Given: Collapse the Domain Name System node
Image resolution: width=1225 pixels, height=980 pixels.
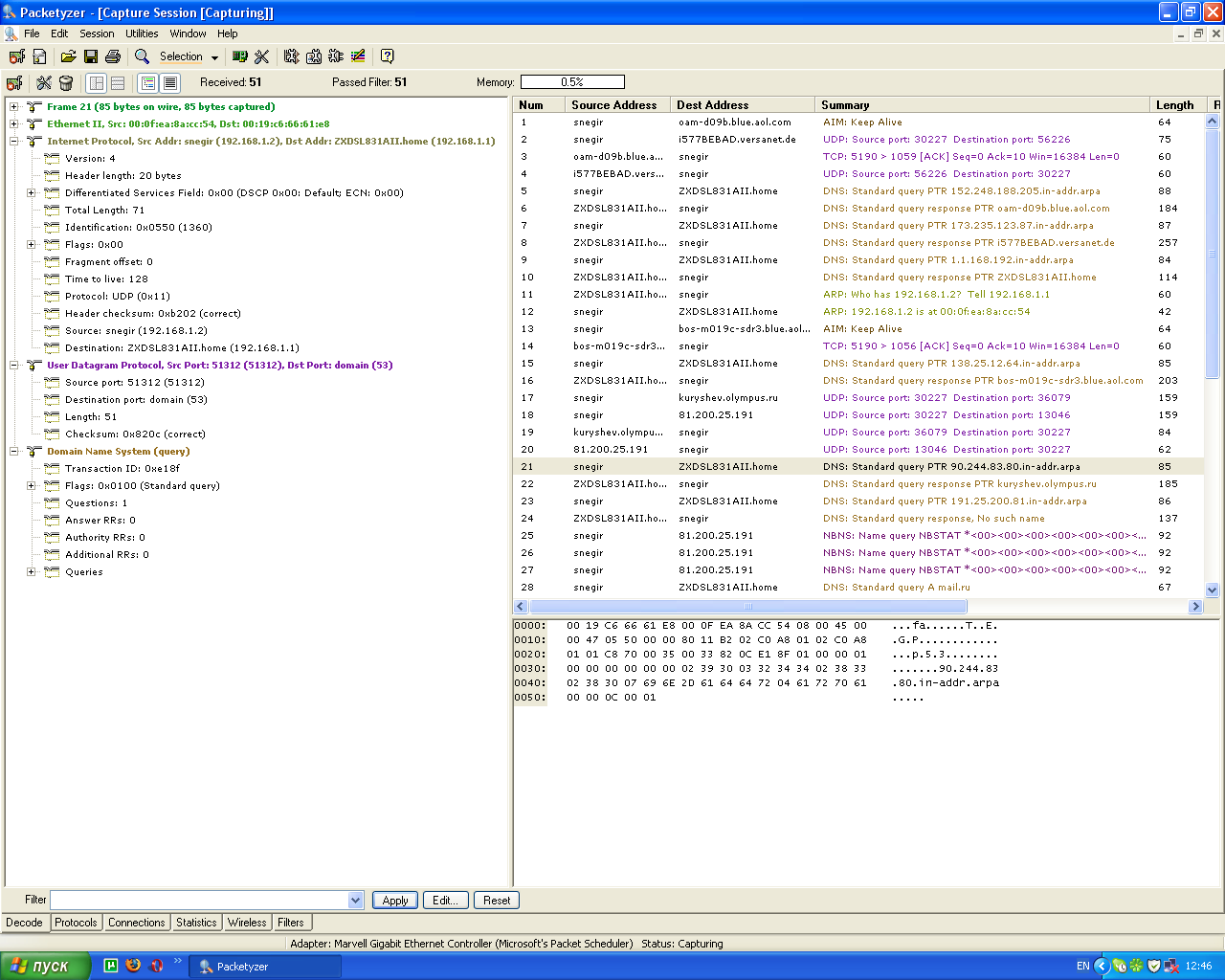Looking at the screenshot, I should (13, 452).
